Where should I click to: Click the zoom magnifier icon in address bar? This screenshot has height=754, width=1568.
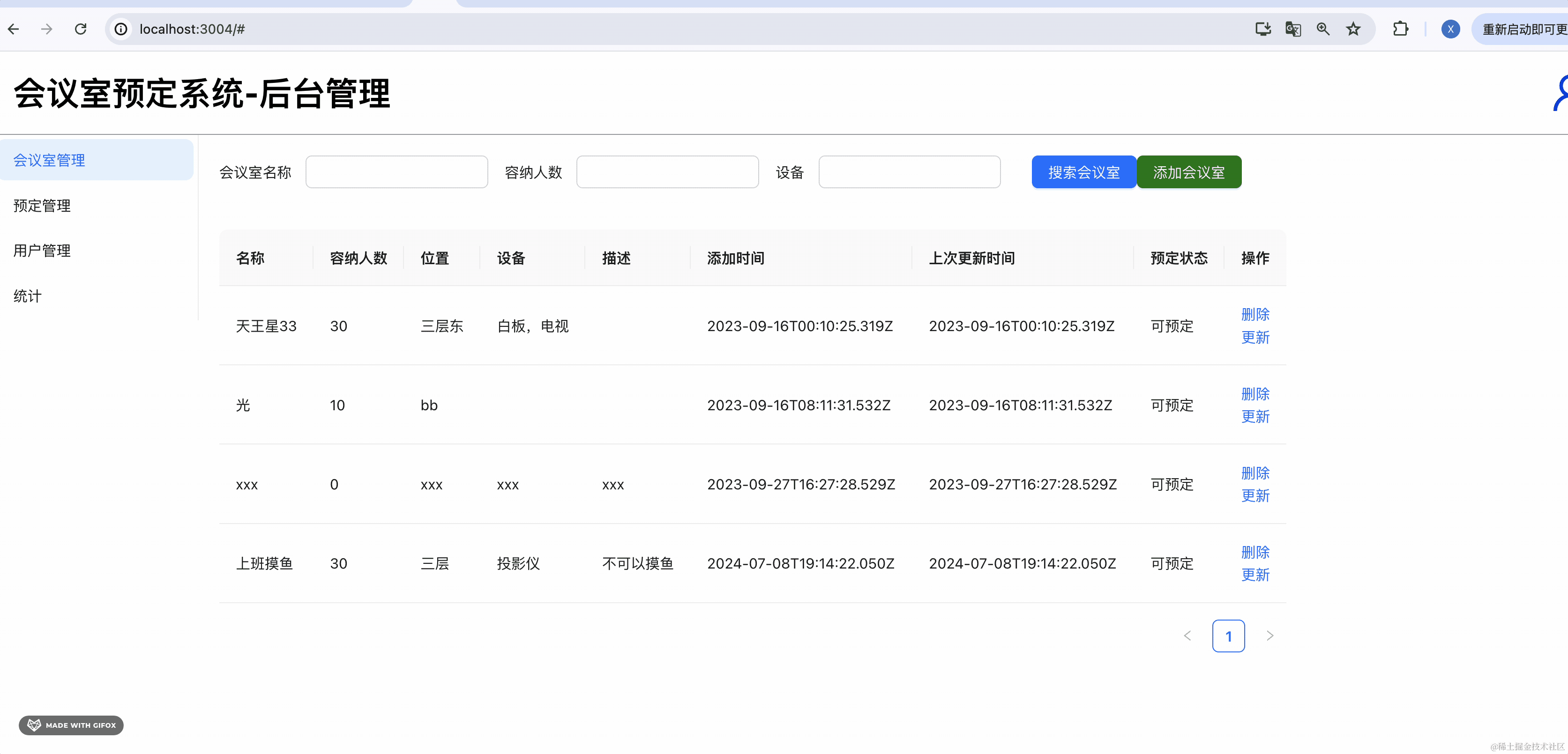tap(1322, 29)
